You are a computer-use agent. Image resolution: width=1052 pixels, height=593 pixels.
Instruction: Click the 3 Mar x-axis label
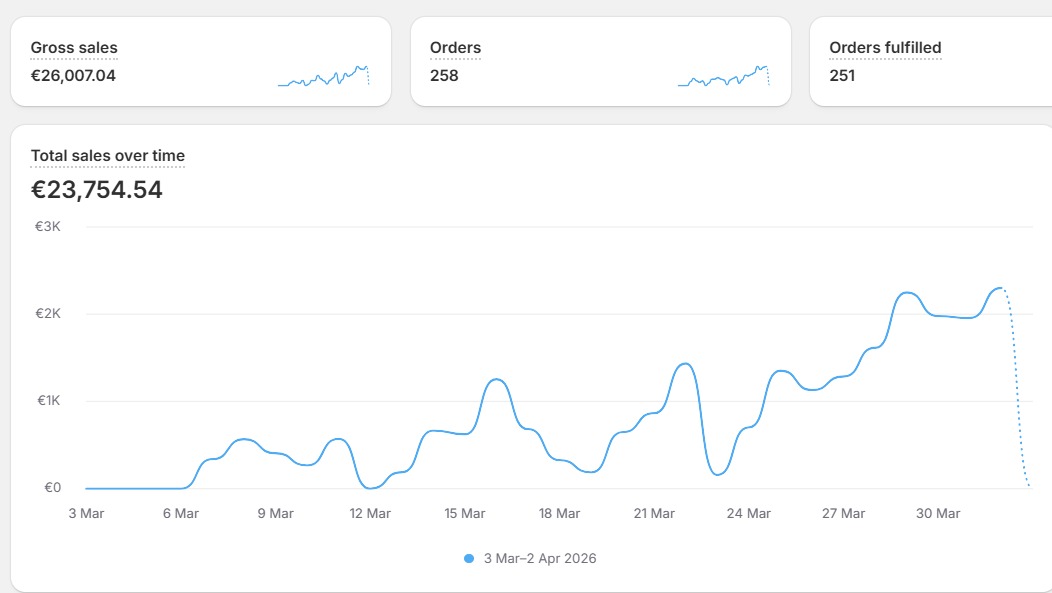click(x=86, y=513)
